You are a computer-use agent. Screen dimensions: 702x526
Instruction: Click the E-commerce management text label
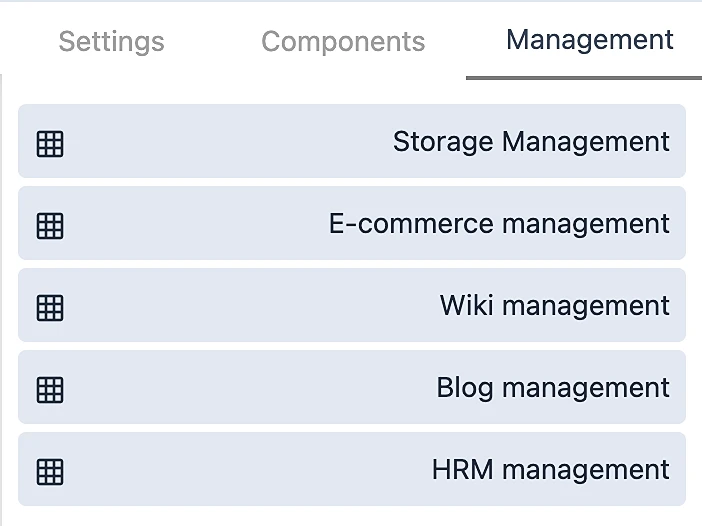(x=499, y=224)
